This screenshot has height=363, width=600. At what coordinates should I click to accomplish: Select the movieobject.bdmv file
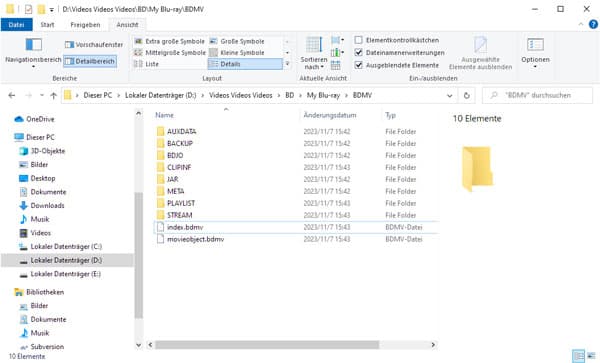[x=196, y=239]
